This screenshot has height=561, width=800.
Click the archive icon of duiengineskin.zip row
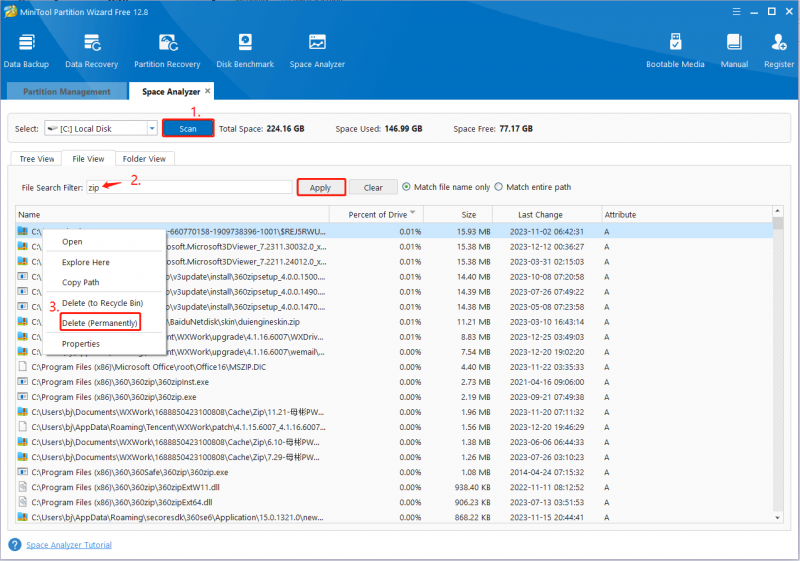(x=22, y=321)
